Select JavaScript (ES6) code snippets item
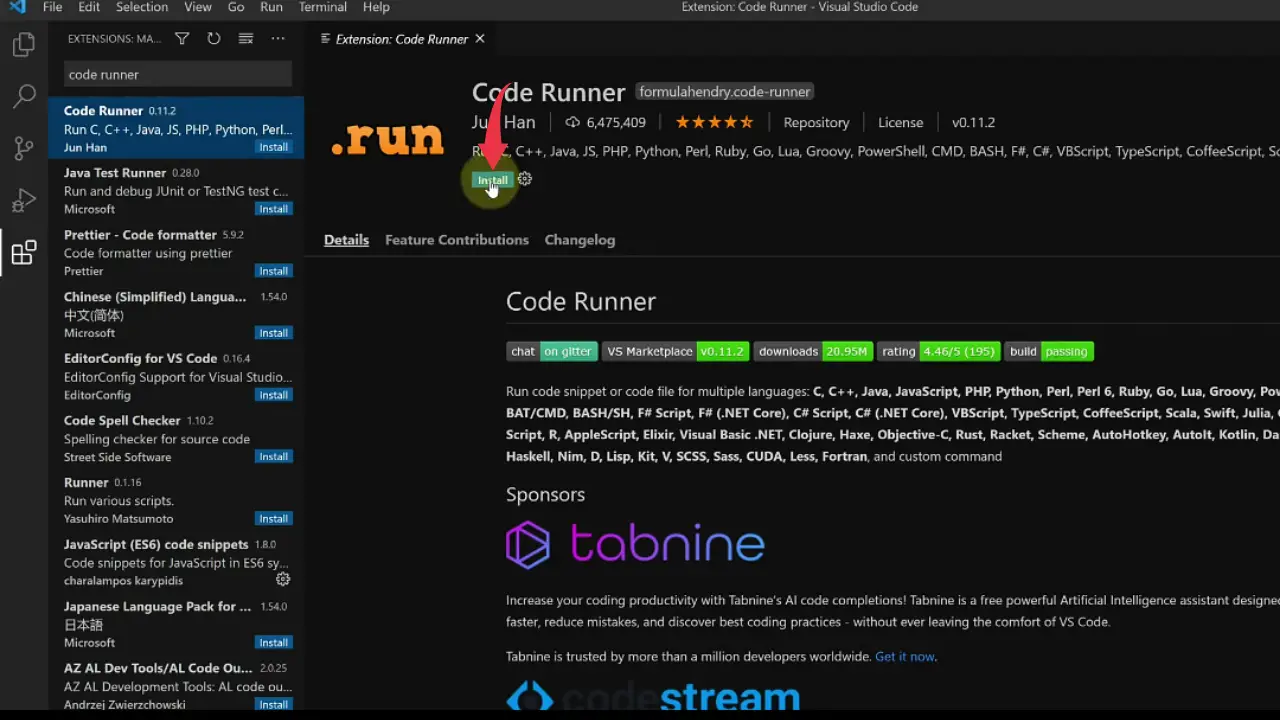This screenshot has height=720, width=1280. (176, 562)
